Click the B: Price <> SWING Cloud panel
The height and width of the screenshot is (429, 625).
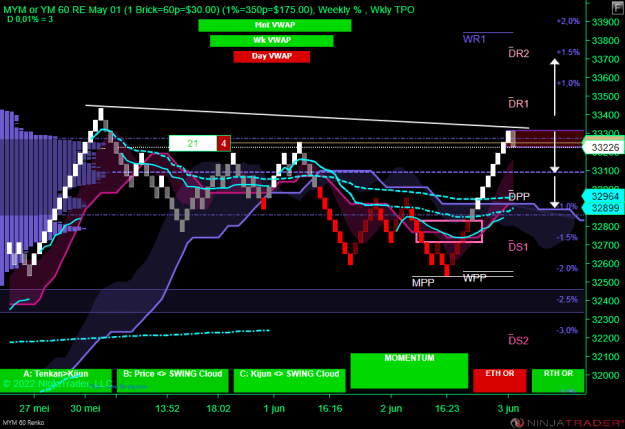click(x=173, y=380)
